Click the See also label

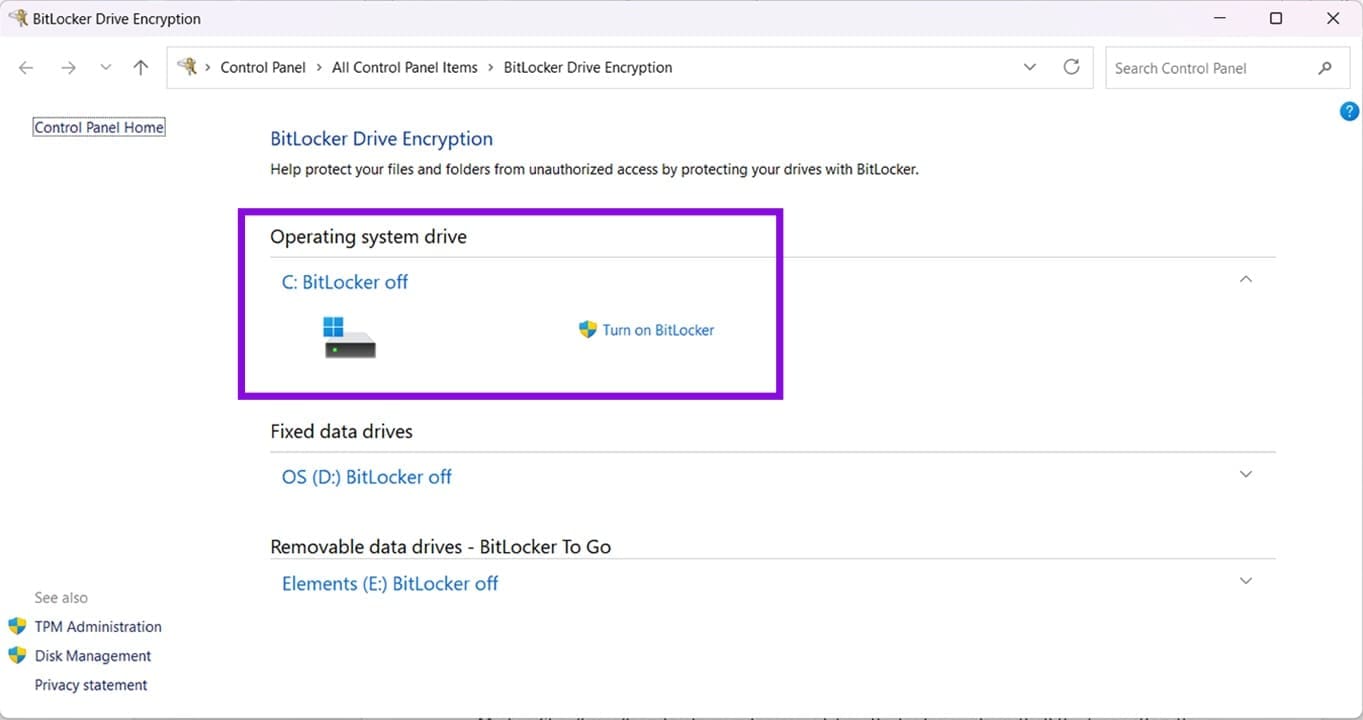point(61,598)
